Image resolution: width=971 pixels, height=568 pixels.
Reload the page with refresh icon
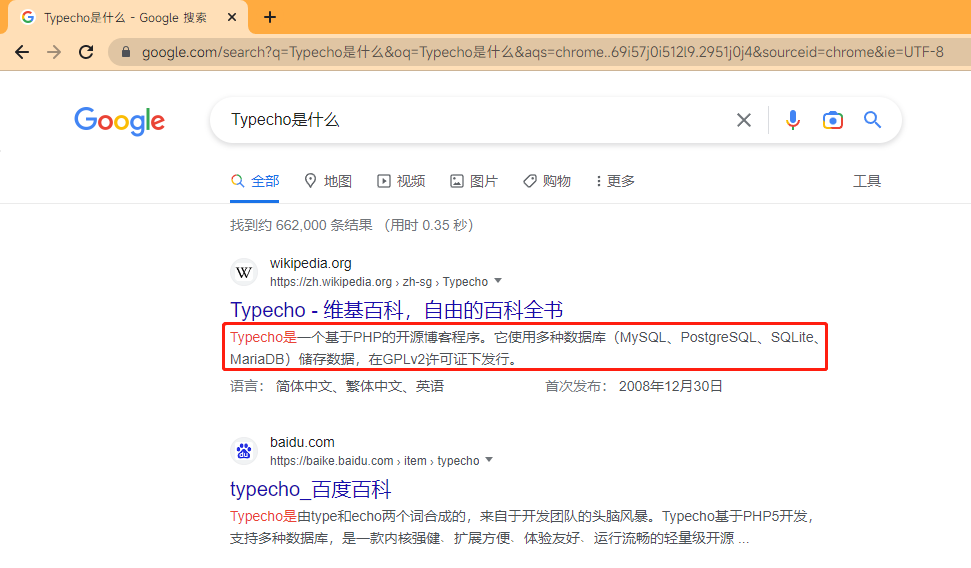tap(86, 52)
